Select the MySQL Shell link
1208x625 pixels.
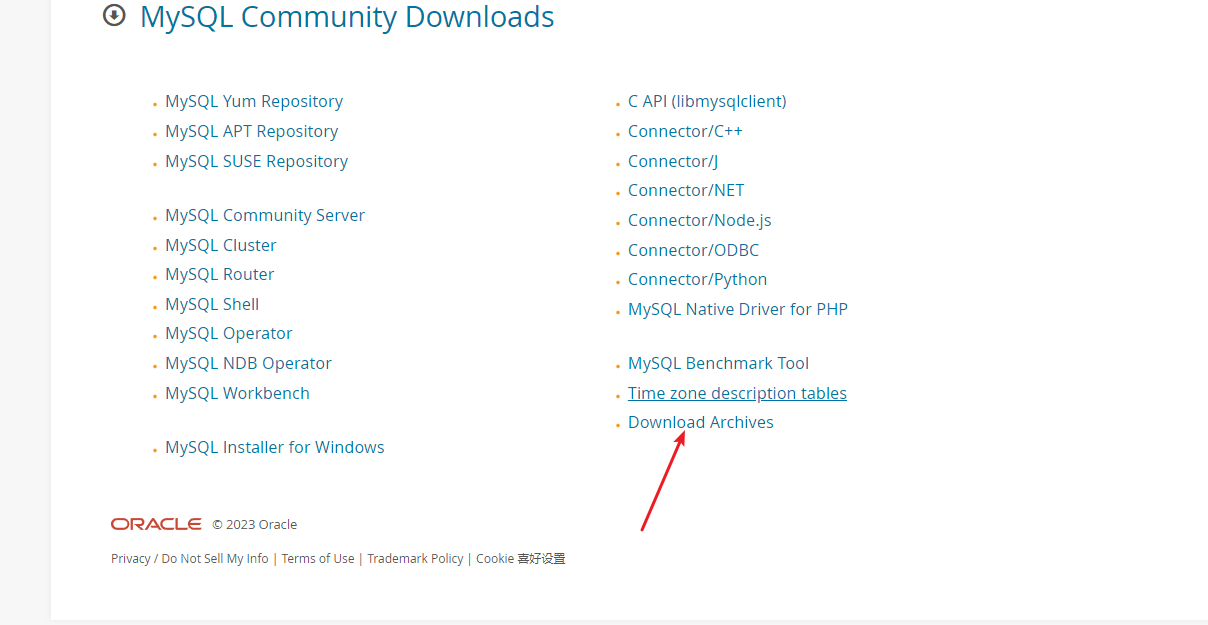[212, 304]
